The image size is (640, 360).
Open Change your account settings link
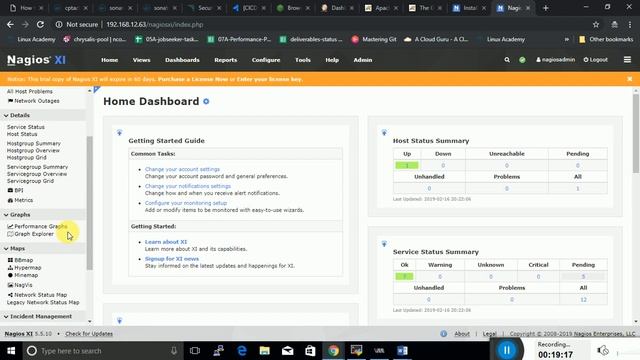point(182,169)
